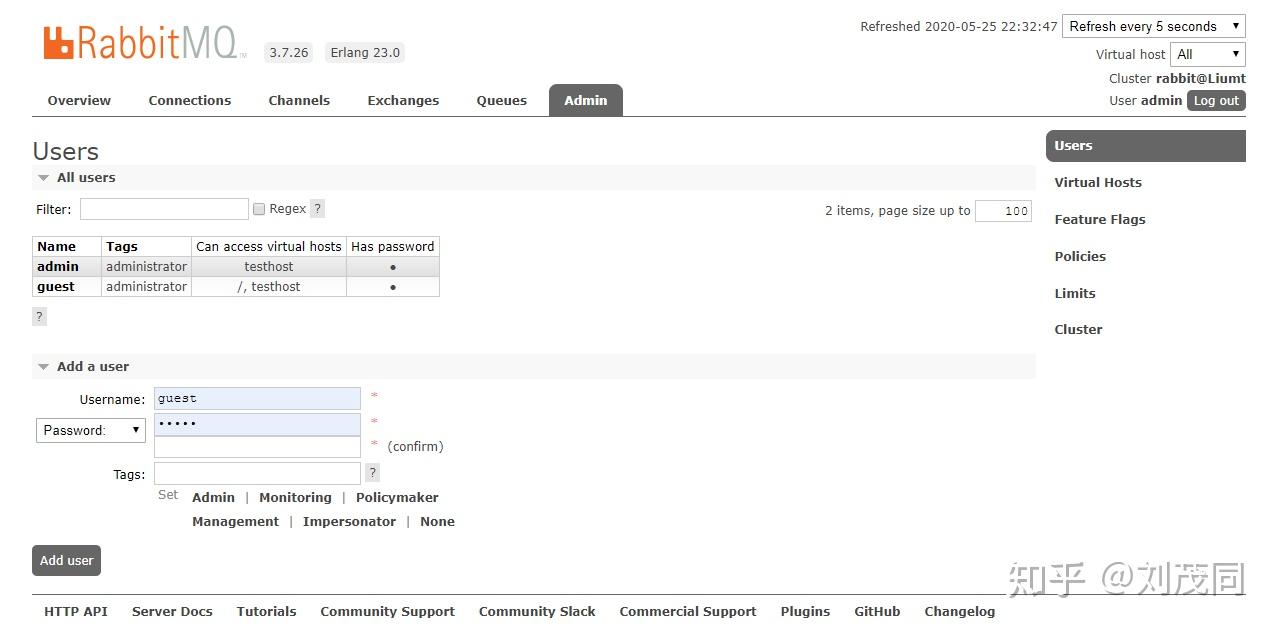Open the Password type dropdown

pyautogui.click(x=91, y=430)
